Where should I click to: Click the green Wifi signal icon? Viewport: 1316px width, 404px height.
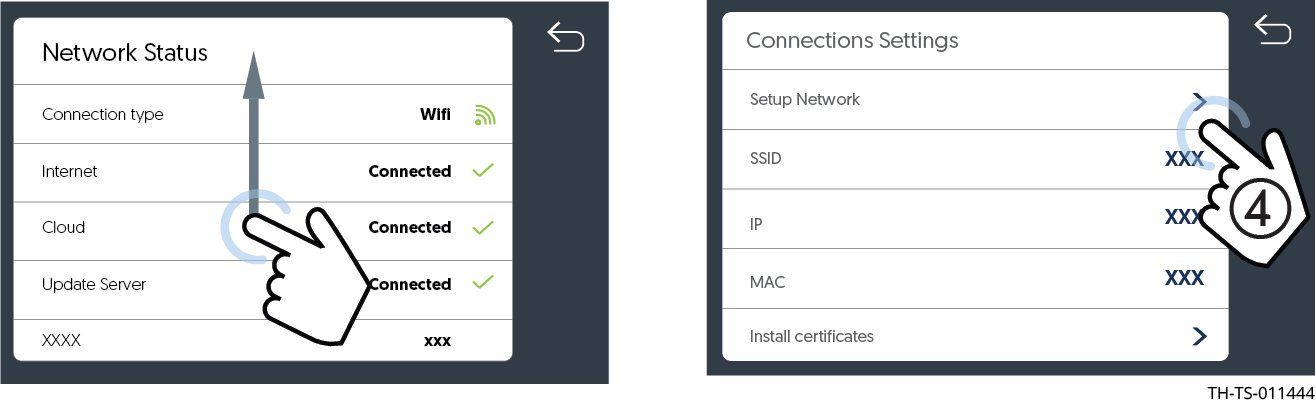click(x=486, y=115)
